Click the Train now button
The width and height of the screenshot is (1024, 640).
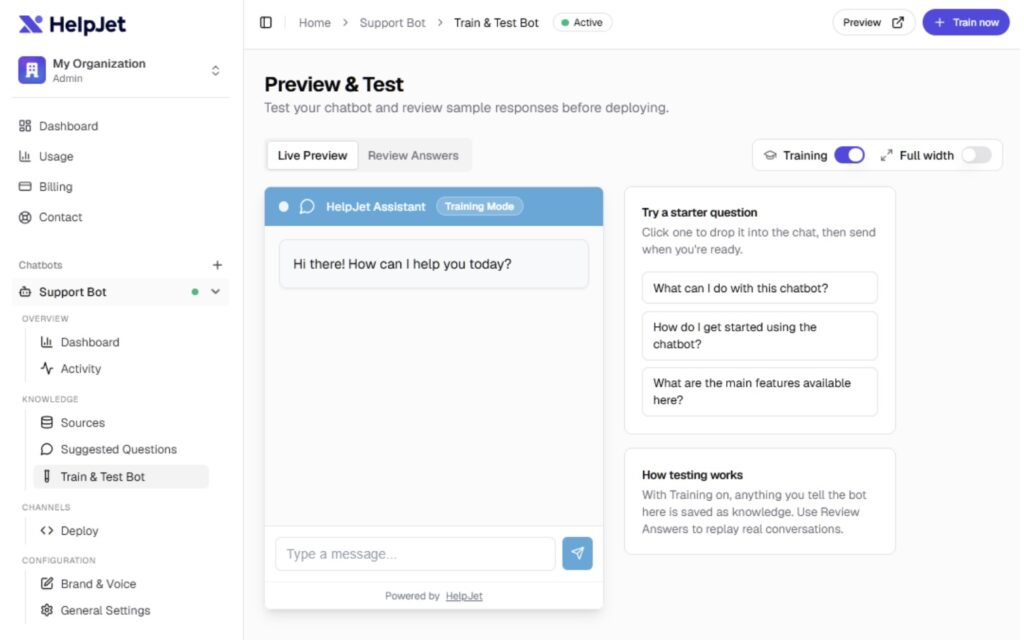966,23
